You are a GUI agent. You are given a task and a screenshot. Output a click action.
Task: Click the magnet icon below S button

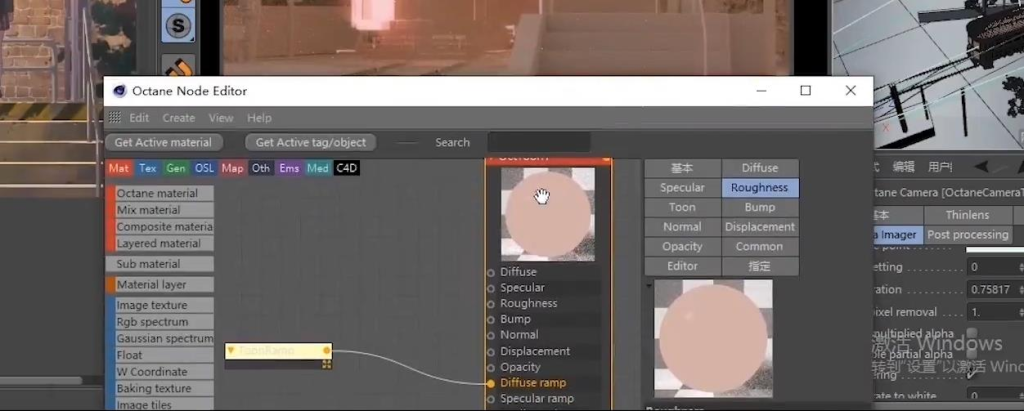coord(178,67)
